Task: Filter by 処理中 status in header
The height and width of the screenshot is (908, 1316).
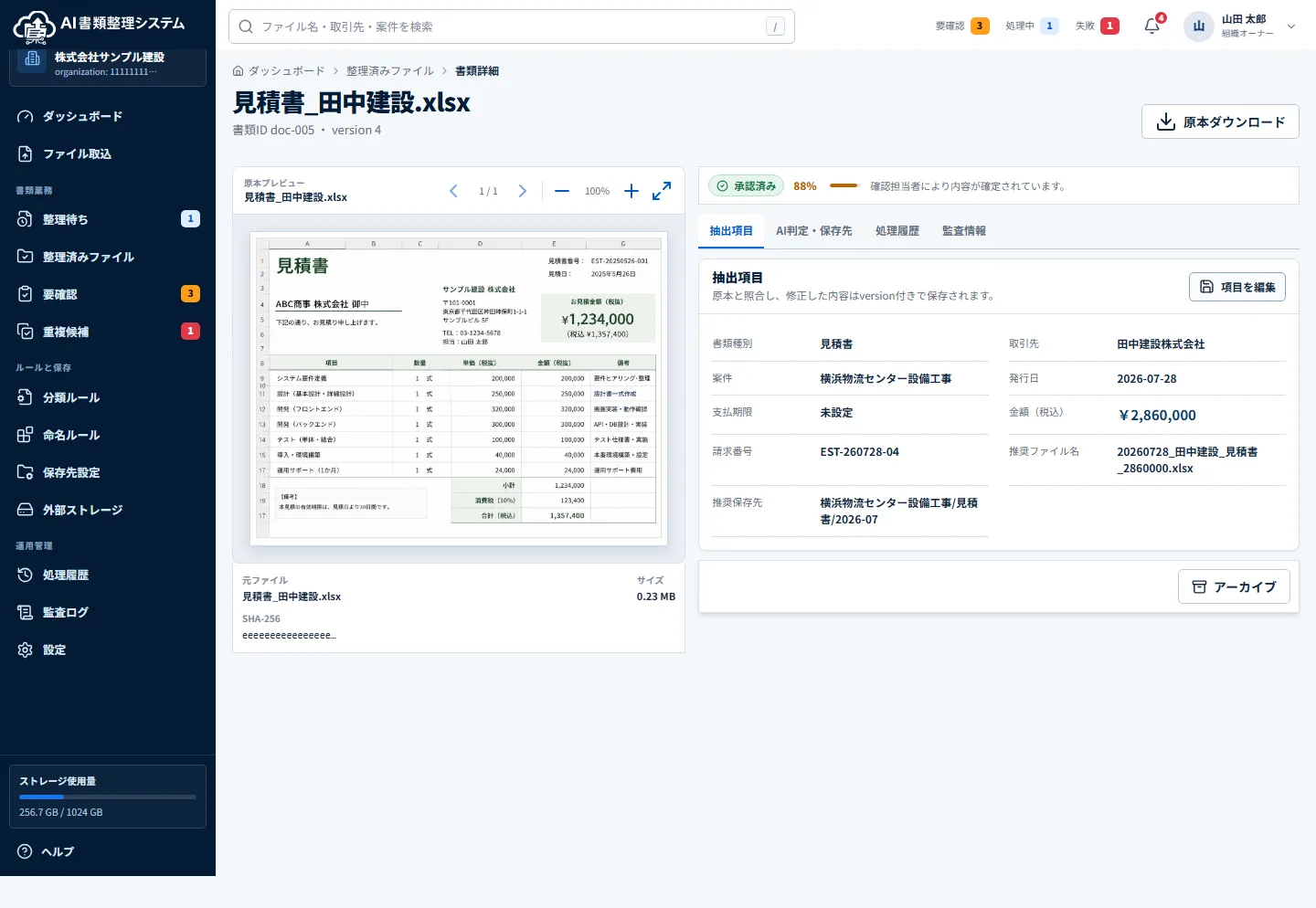Action: [1032, 26]
